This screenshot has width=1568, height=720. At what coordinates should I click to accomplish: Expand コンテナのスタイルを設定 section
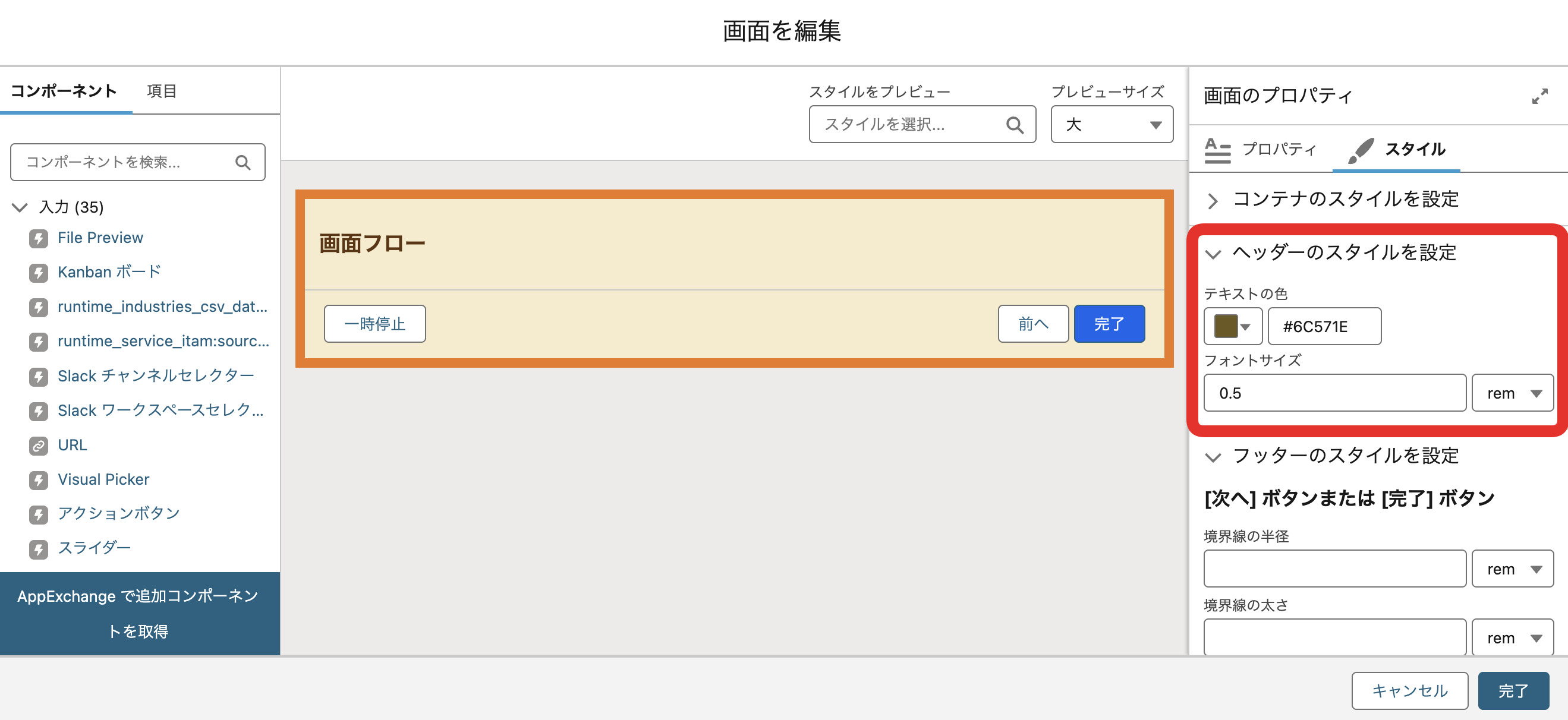(x=1213, y=200)
